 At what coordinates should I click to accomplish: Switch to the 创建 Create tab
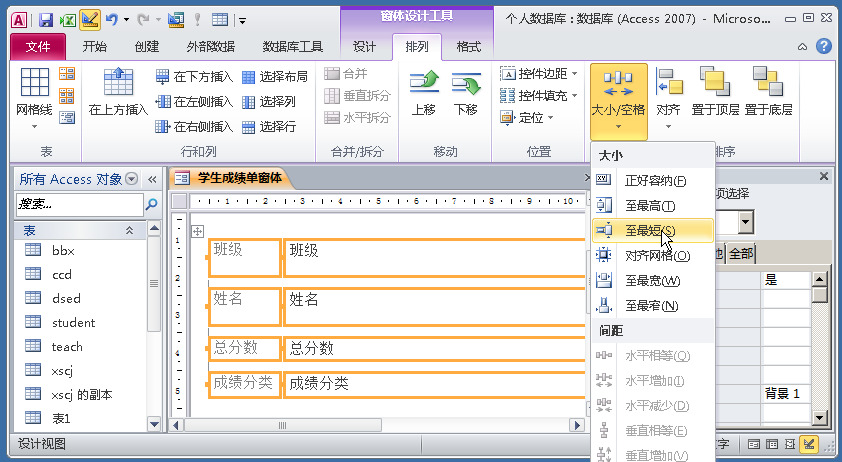tap(147, 47)
